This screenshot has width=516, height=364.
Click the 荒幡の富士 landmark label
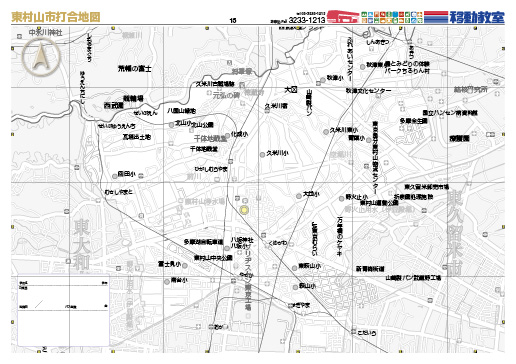click(135, 69)
